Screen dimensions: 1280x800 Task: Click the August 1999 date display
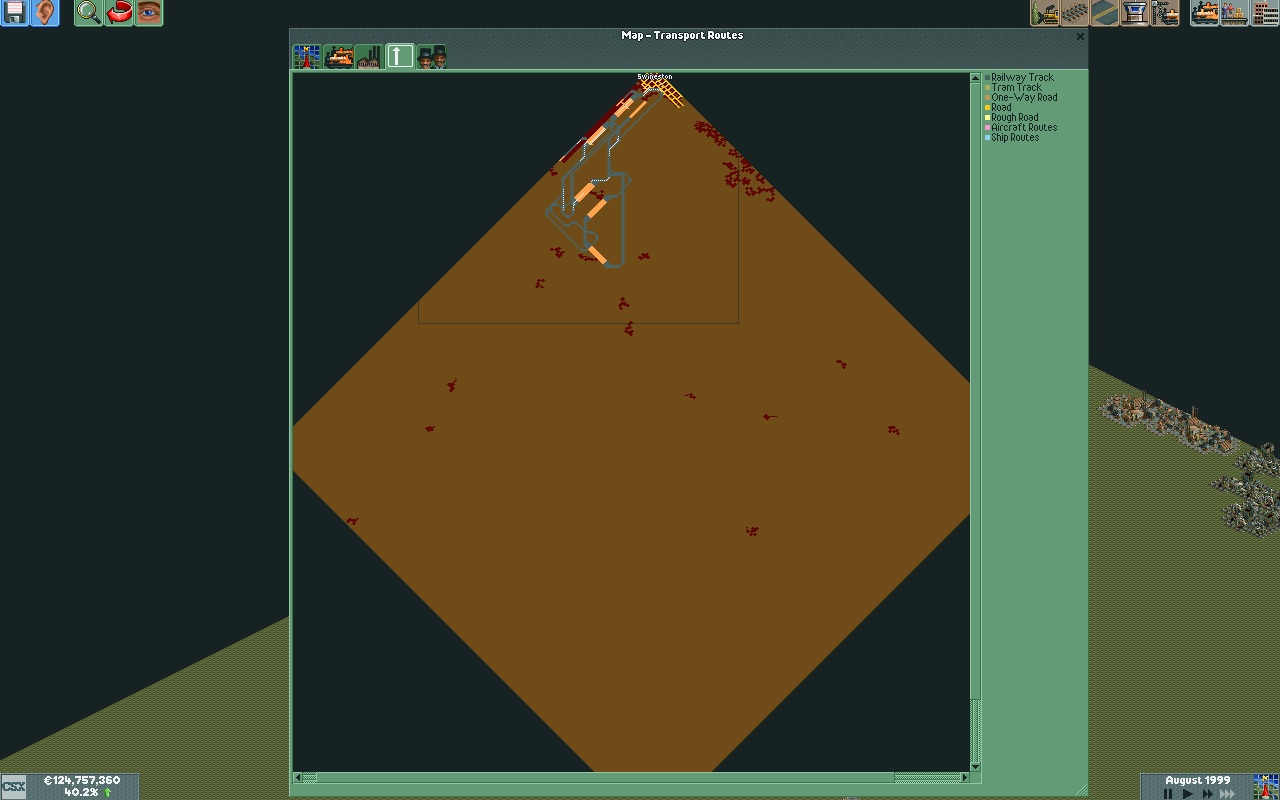pyautogui.click(x=1197, y=781)
